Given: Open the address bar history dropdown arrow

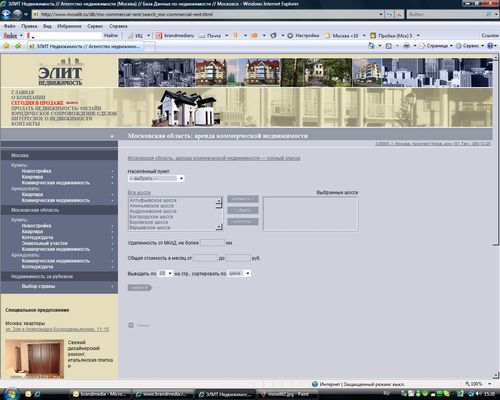Looking at the screenshot, I should (381, 14).
